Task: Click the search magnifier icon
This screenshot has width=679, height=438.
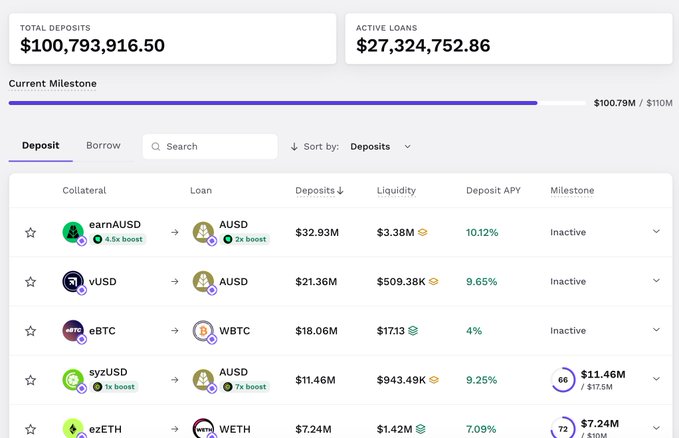Action: 156,147
